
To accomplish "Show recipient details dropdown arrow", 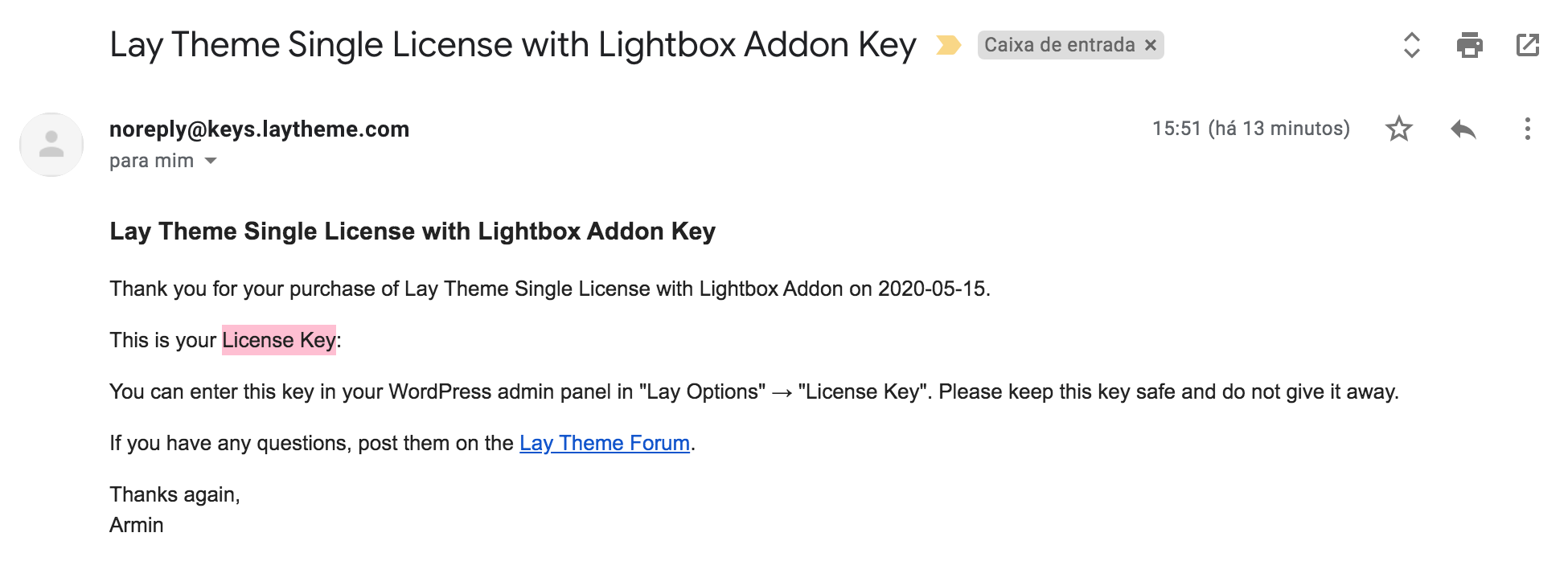I will (x=211, y=161).
